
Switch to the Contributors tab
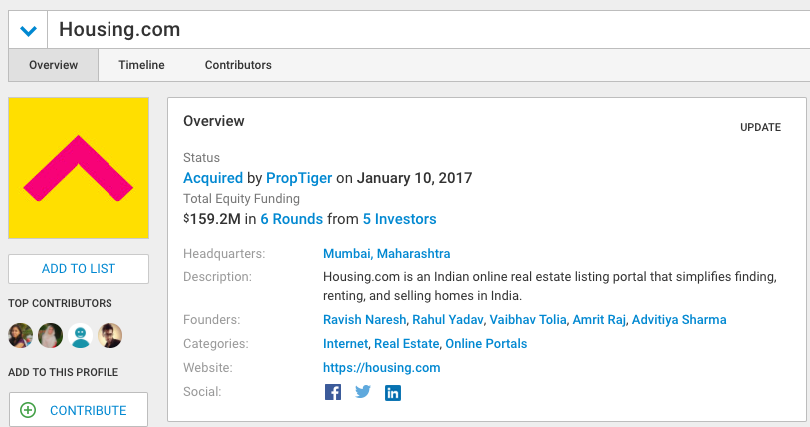coord(238,65)
